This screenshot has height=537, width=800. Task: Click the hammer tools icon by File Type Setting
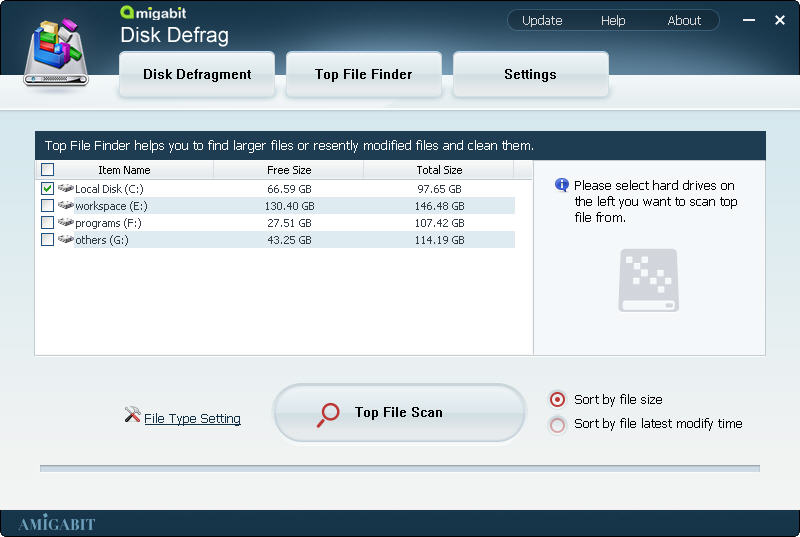coord(132,414)
